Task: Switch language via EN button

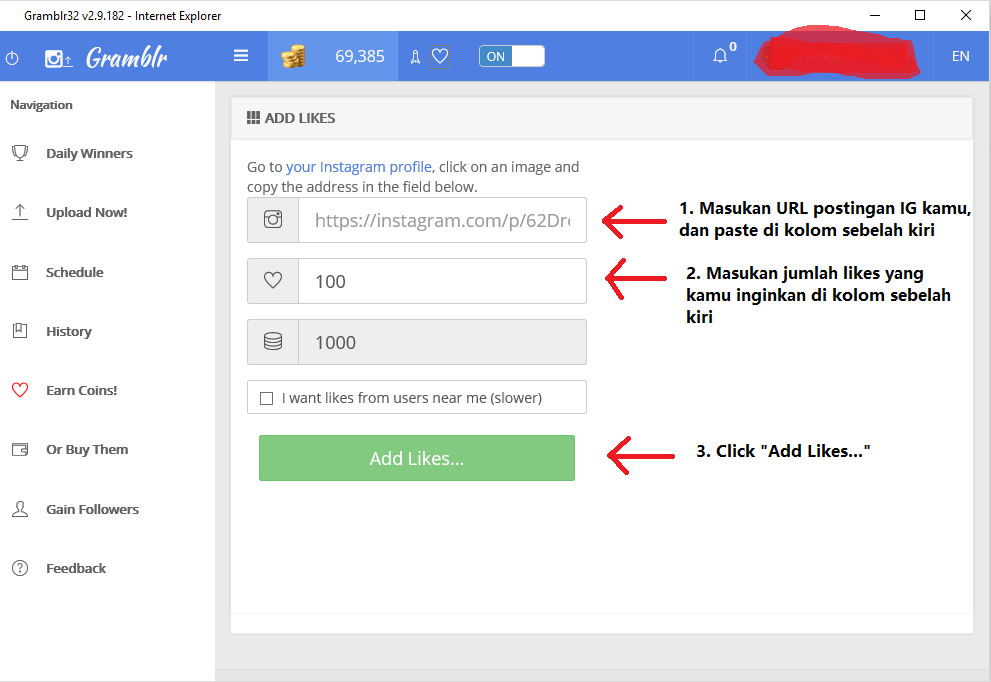Action: 961,56
